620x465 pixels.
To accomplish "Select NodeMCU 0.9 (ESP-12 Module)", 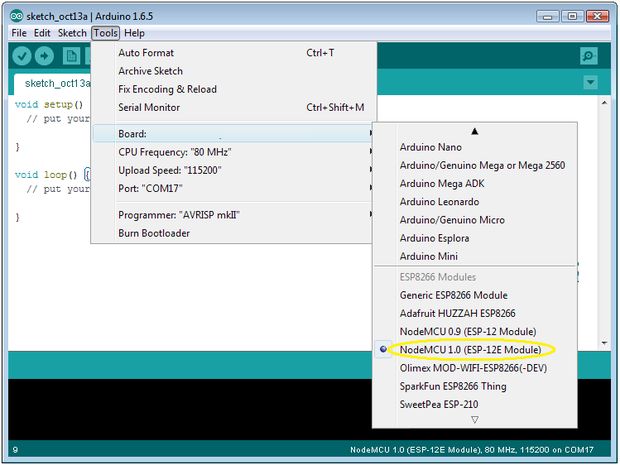I will [x=475, y=331].
